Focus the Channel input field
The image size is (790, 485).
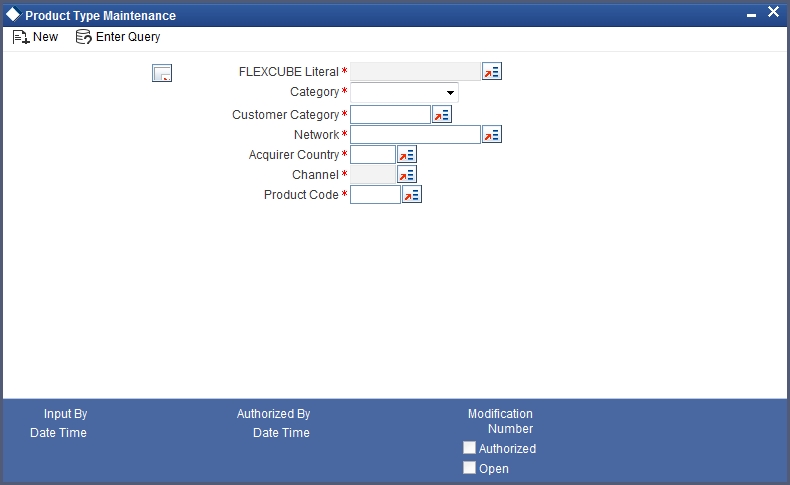coord(373,174)
